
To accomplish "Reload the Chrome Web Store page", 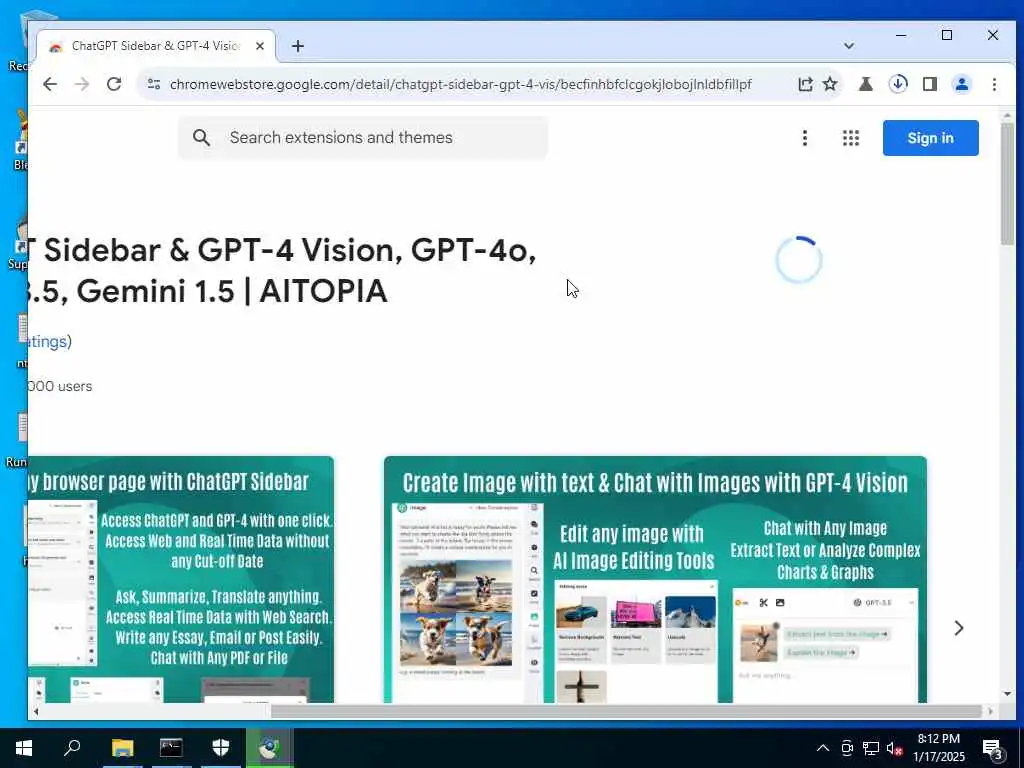I will [x=114, y=84].
